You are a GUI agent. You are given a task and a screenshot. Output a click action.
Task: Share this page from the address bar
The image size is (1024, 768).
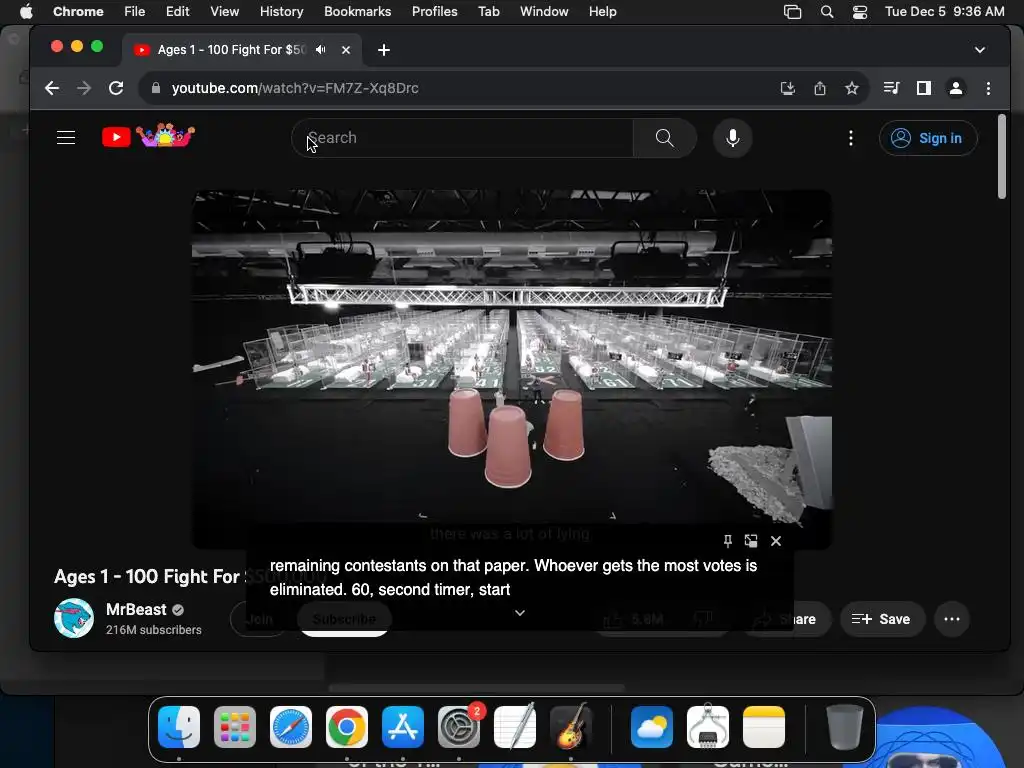[x=820, y=88]
